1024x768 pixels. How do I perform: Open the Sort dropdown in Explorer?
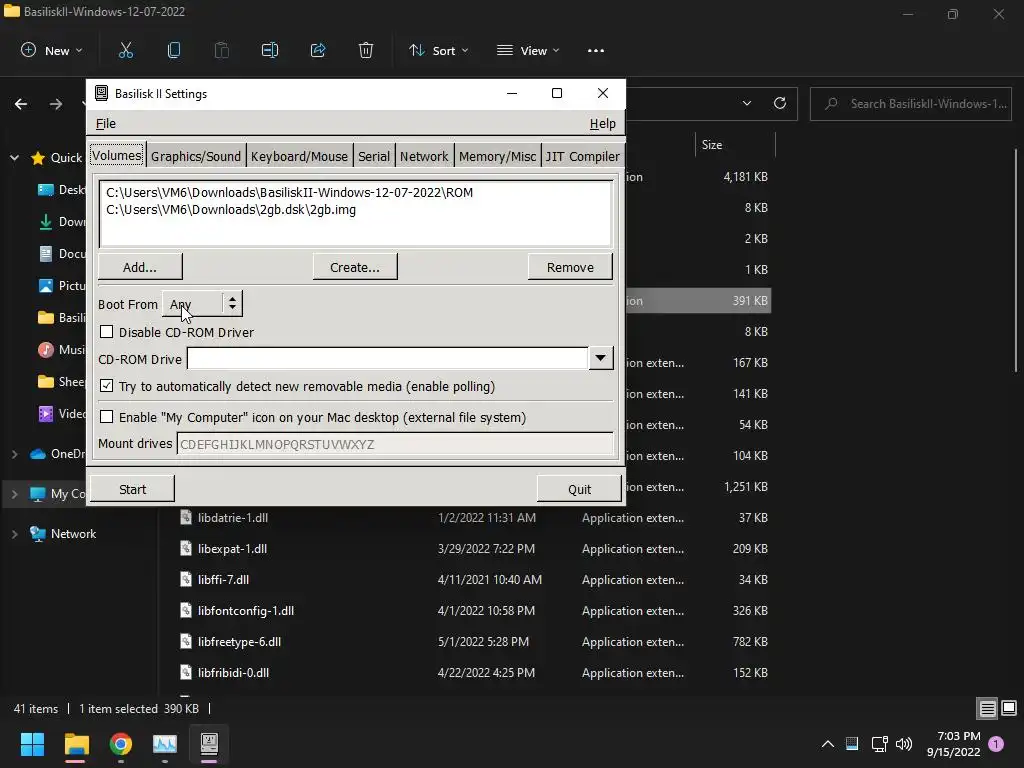pos(439,50)
